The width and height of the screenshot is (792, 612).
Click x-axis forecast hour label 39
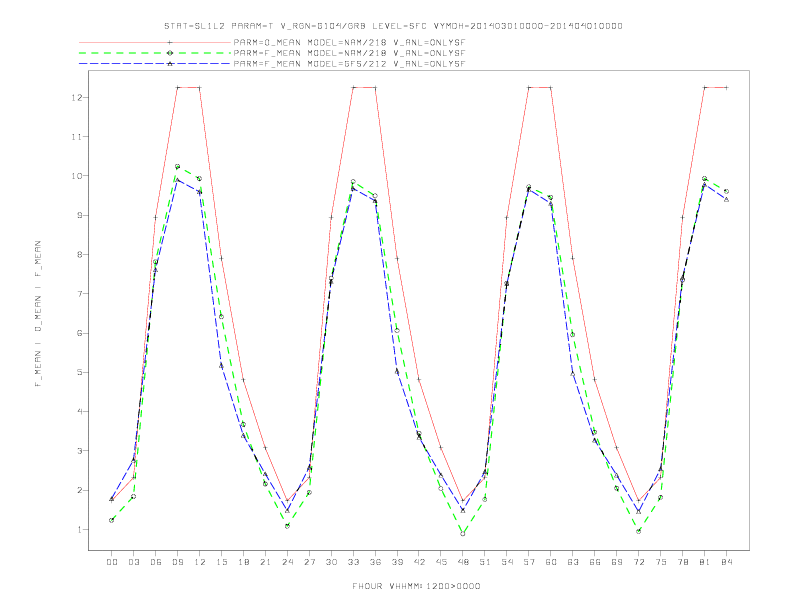(397, 562)
